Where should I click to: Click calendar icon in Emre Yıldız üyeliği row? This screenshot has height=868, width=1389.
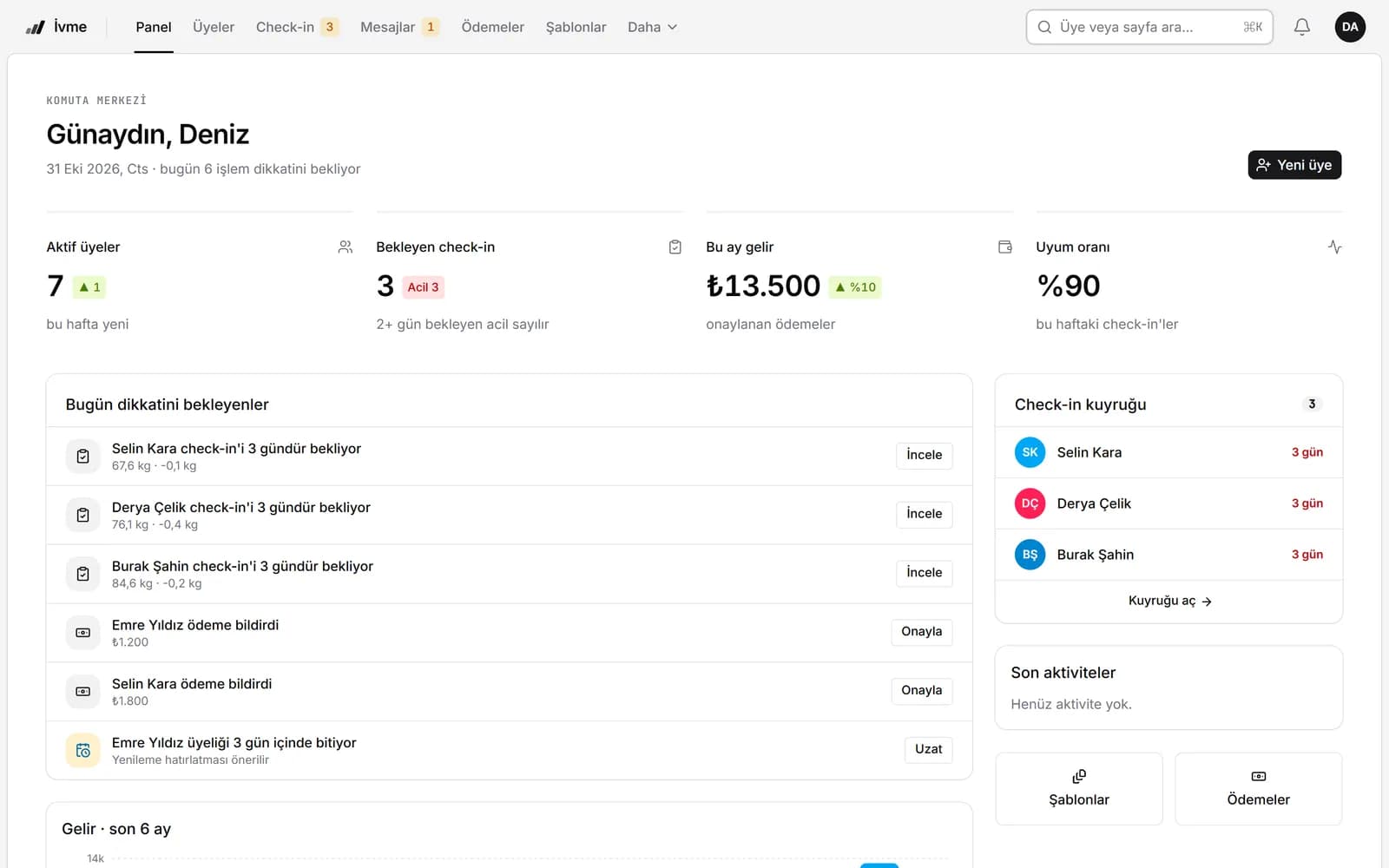pyautogui.click(x=83, y=751)
